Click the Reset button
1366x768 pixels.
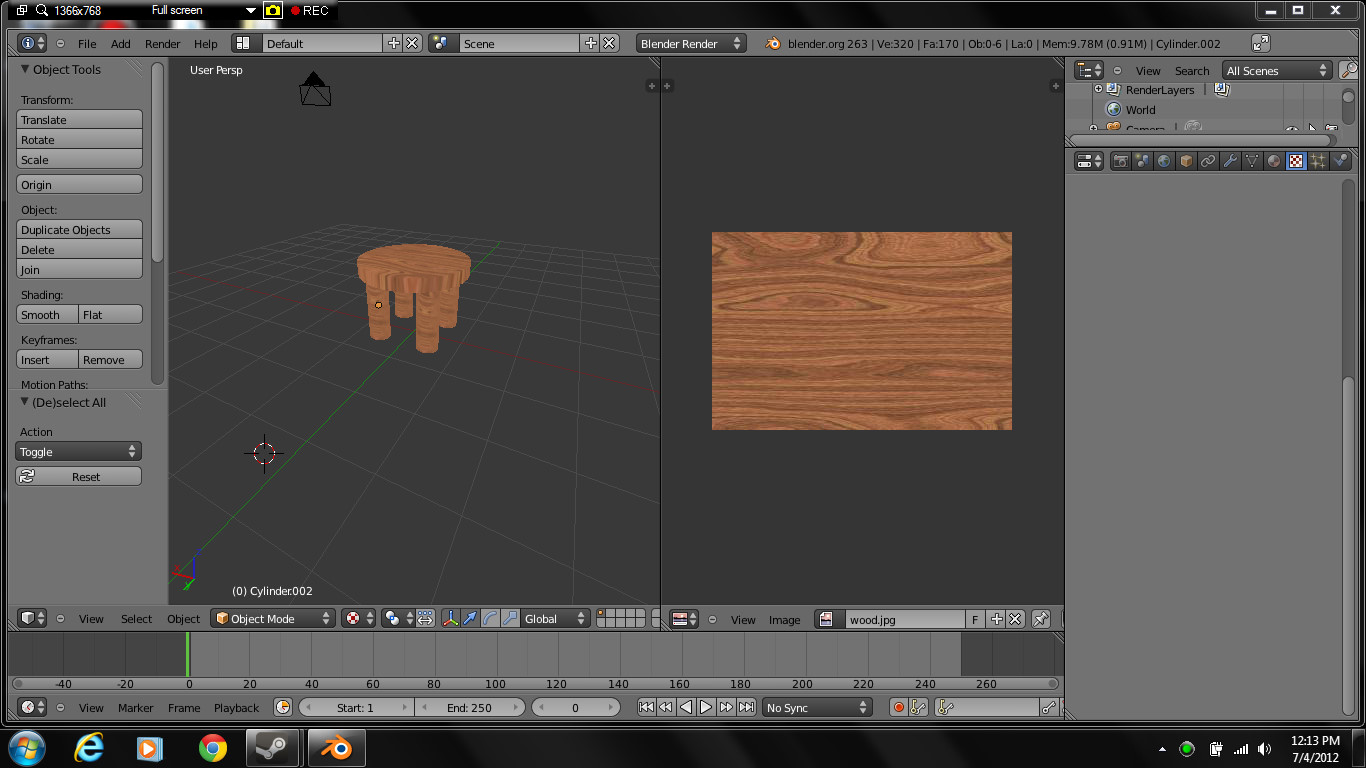pos(79,477)
